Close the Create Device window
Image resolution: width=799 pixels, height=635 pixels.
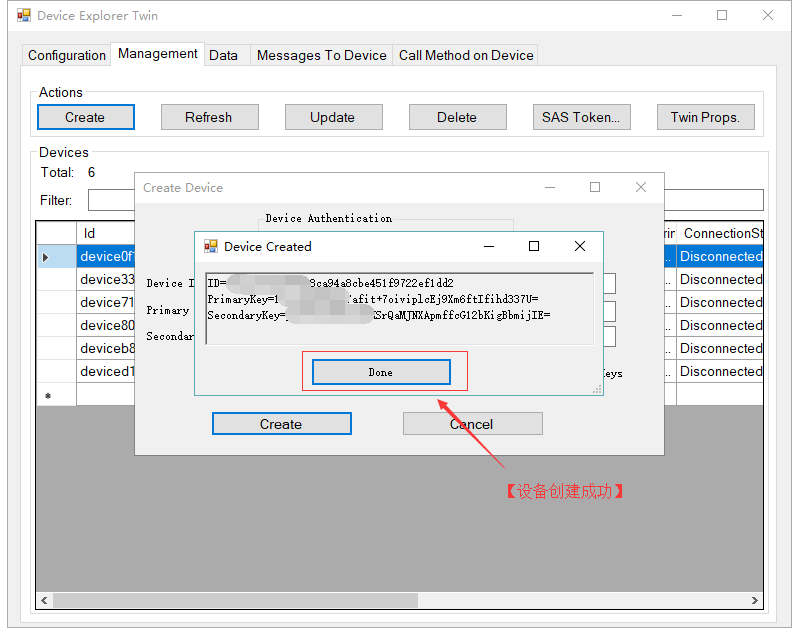point(641,187)
